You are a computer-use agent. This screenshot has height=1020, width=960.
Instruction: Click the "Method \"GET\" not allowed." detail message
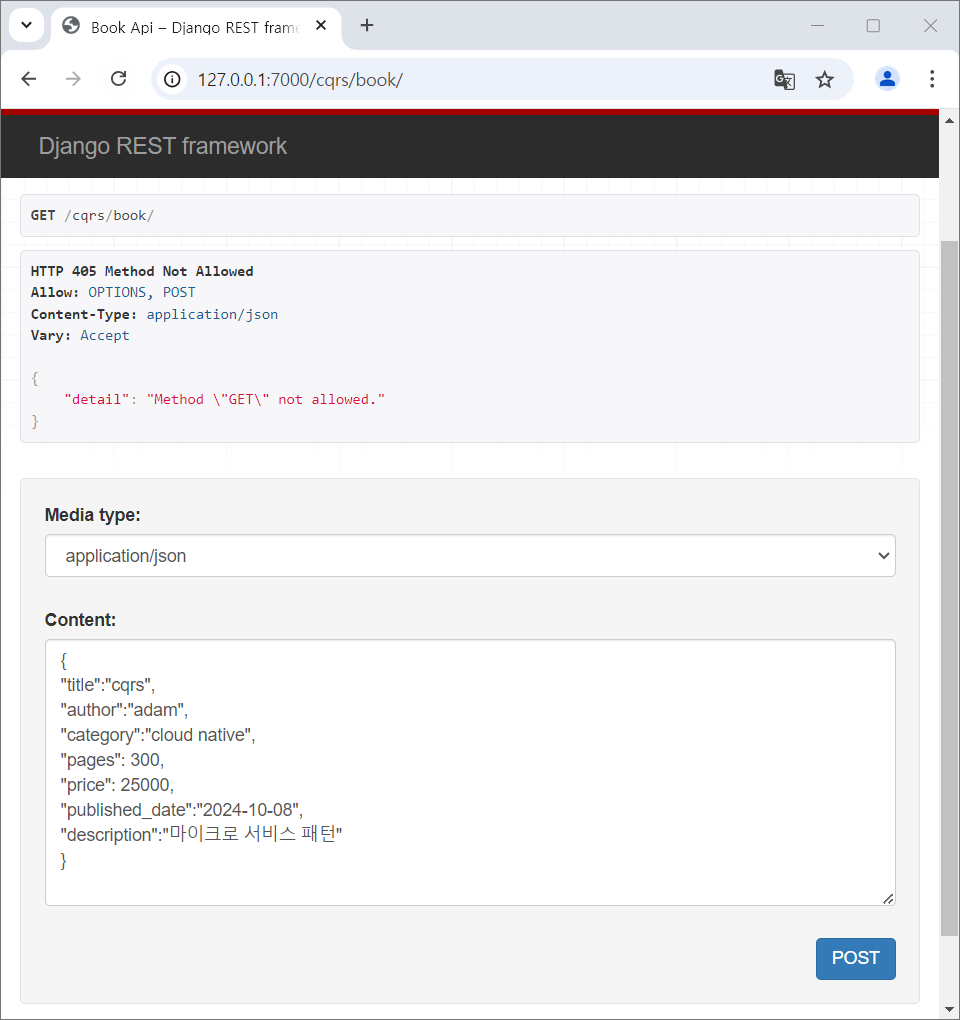[265, 399]
